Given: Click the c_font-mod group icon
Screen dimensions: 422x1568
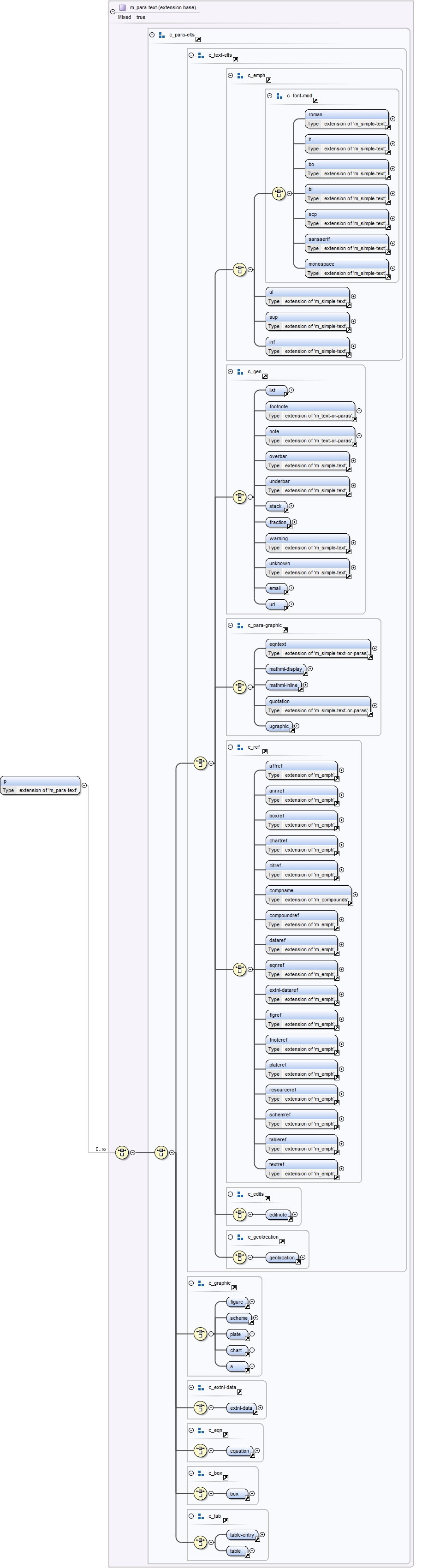Looking at the screenshot, I should coord(279,96).
